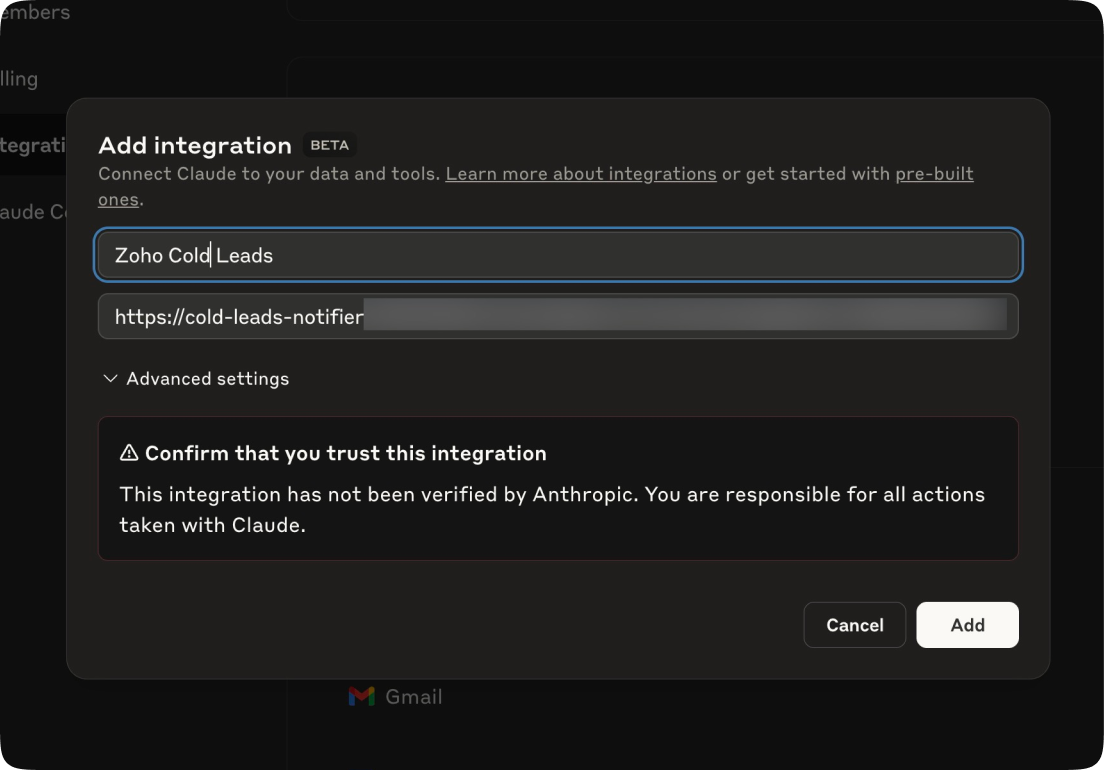Click the chevron beside Advanced settings

pos(111,379)
